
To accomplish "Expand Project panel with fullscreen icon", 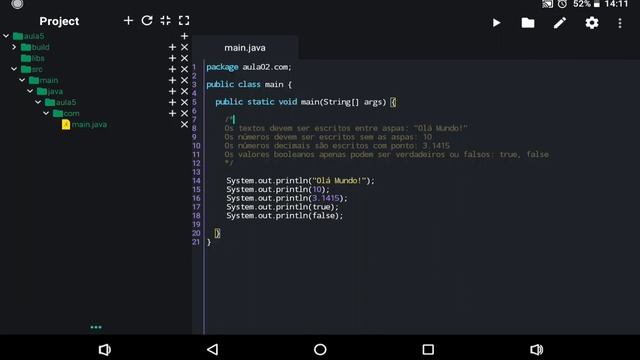I will pos(184,20).
